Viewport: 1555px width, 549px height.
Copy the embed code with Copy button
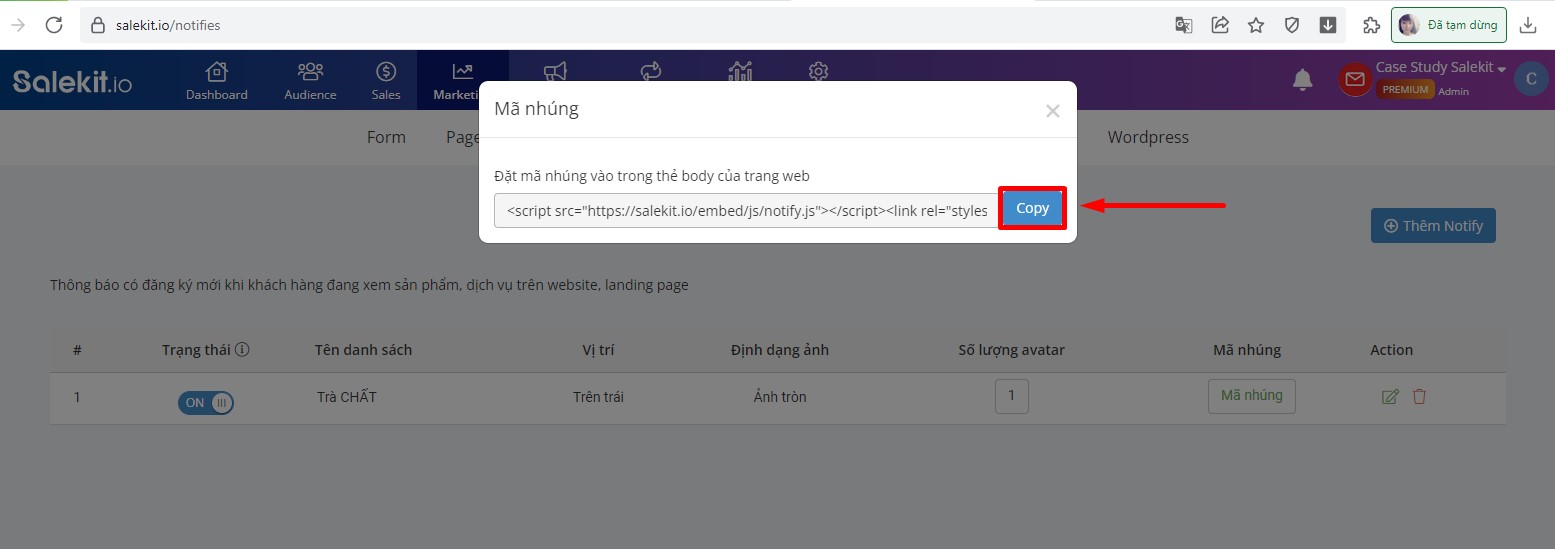click(1032, 208)
